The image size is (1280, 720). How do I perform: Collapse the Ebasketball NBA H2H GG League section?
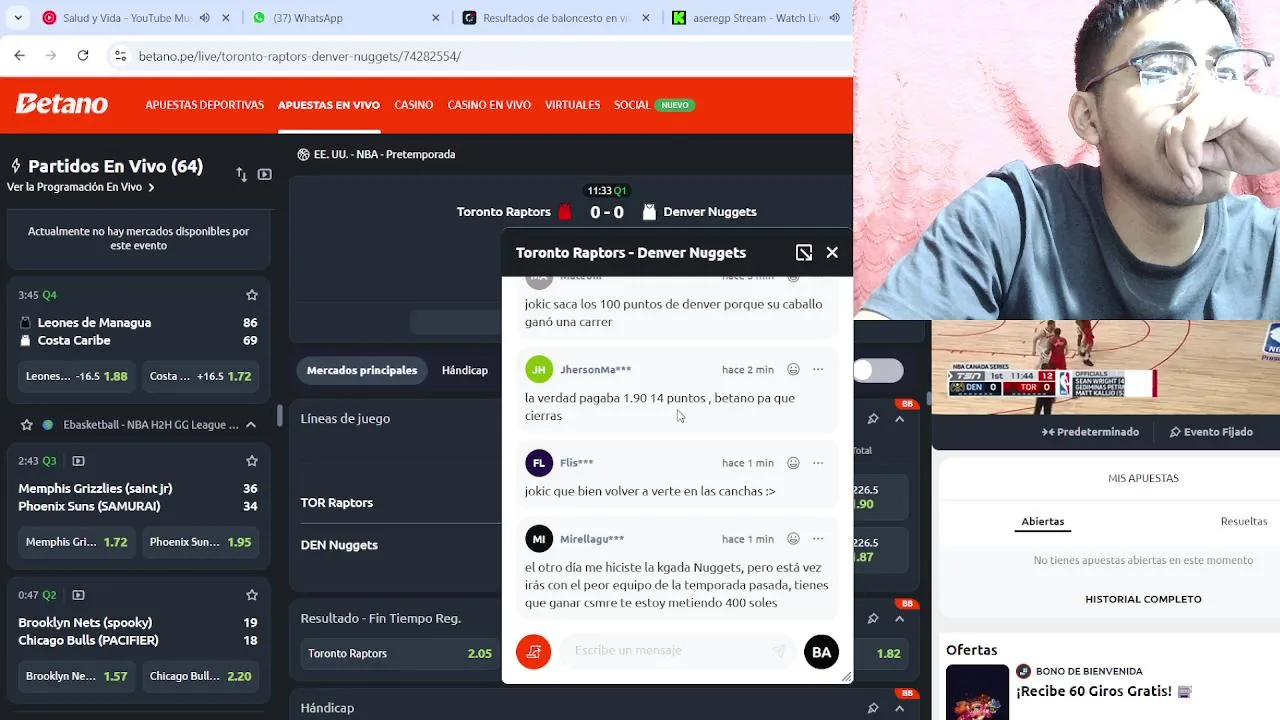coord(251,425)
